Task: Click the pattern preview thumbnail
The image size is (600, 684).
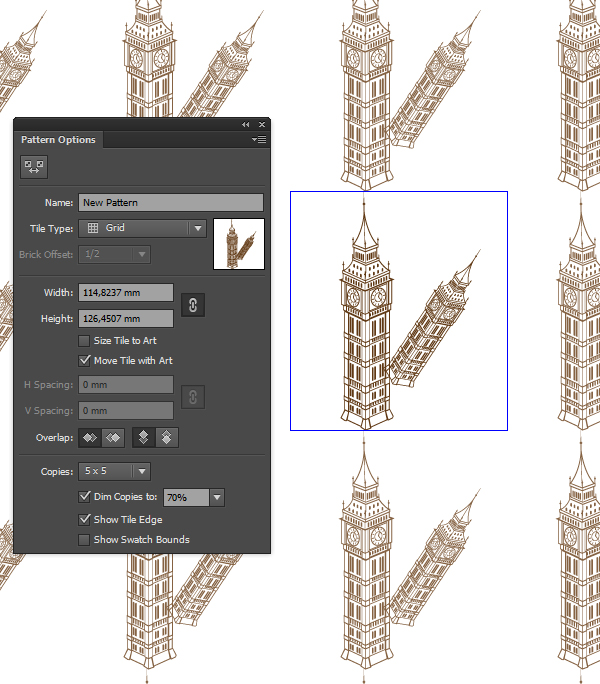Action: coord(239,244)
